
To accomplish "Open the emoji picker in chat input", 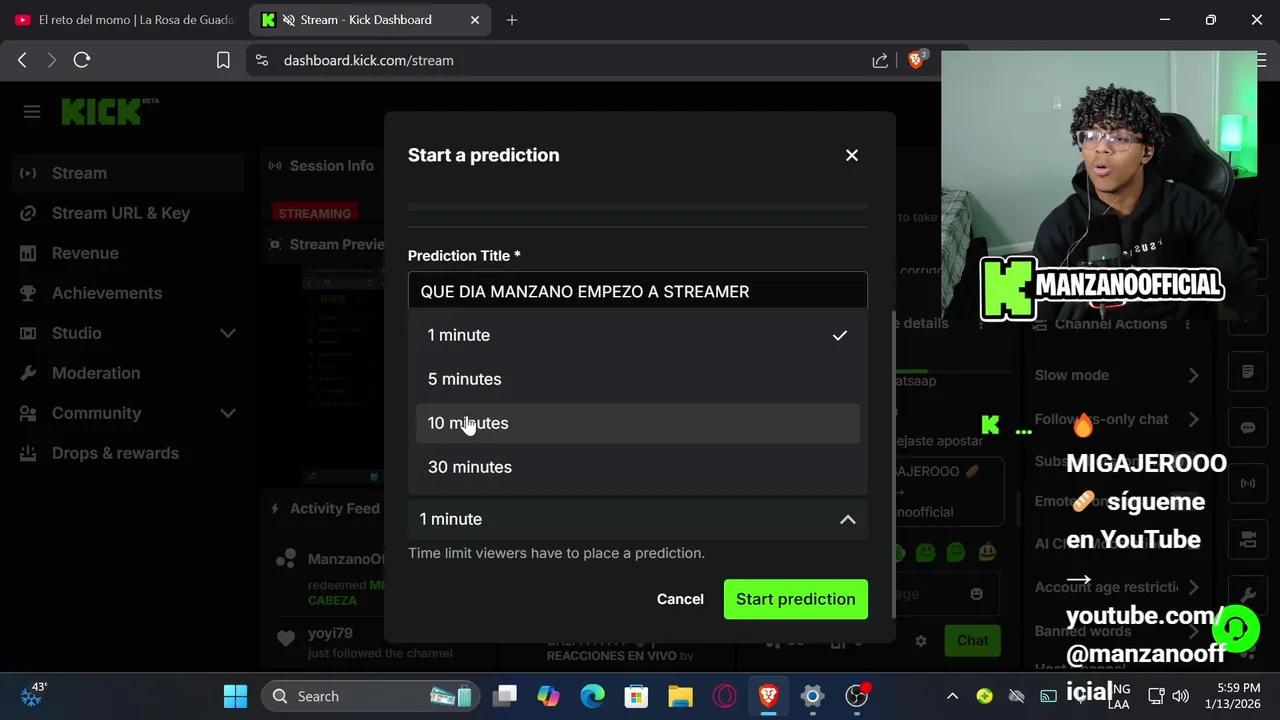I will pyautogui.click(x=977, y=594).
